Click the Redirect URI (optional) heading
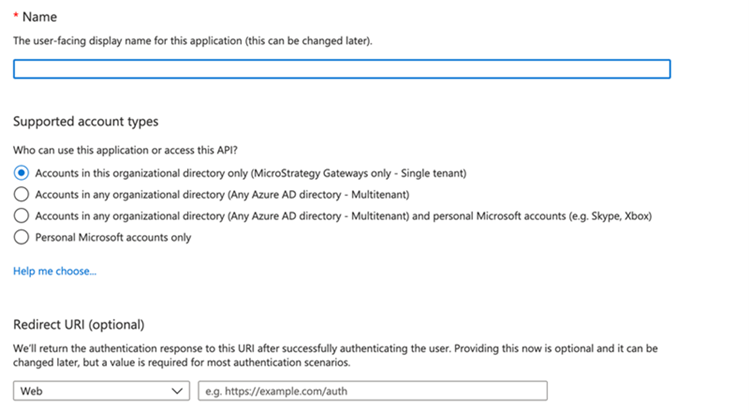Image resolution: width=750 pixels, height=413 pixels. (78, 325)
